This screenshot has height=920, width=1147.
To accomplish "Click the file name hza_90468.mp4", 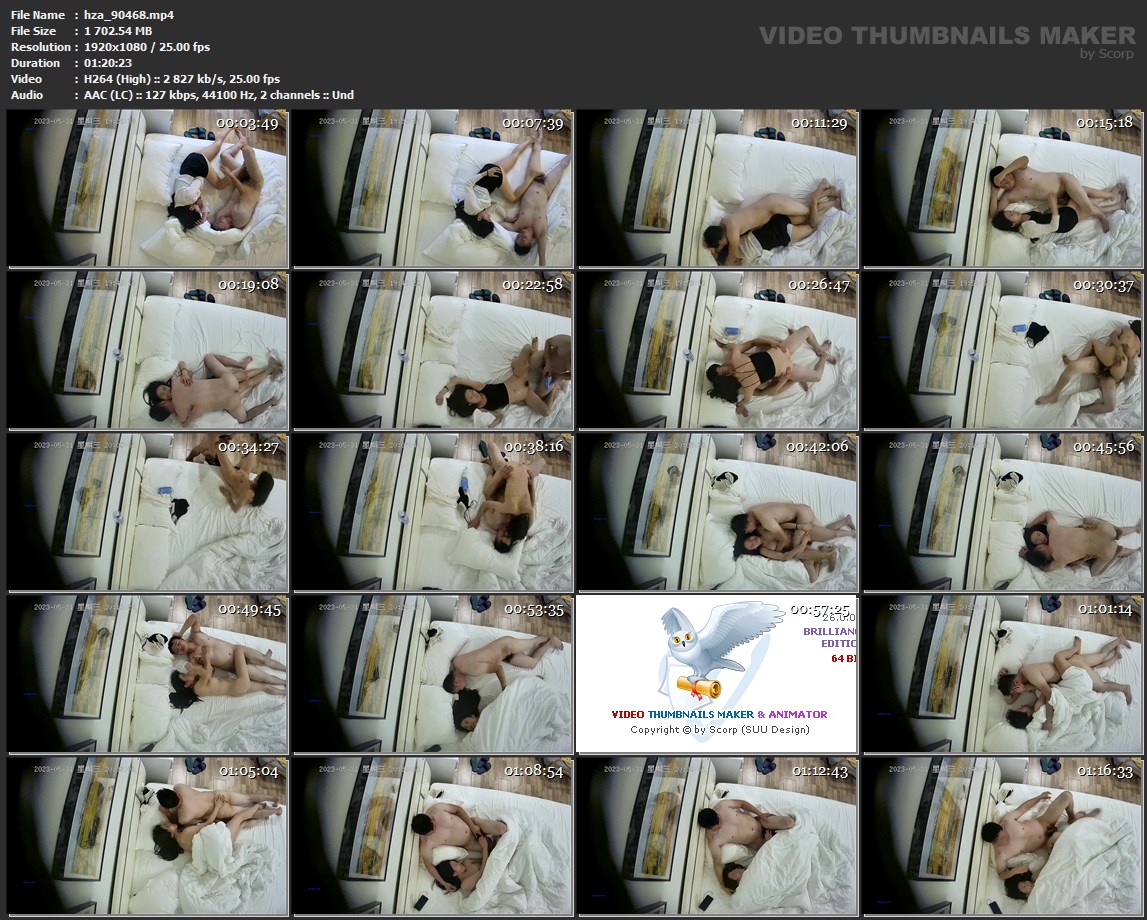I will 129,15.
